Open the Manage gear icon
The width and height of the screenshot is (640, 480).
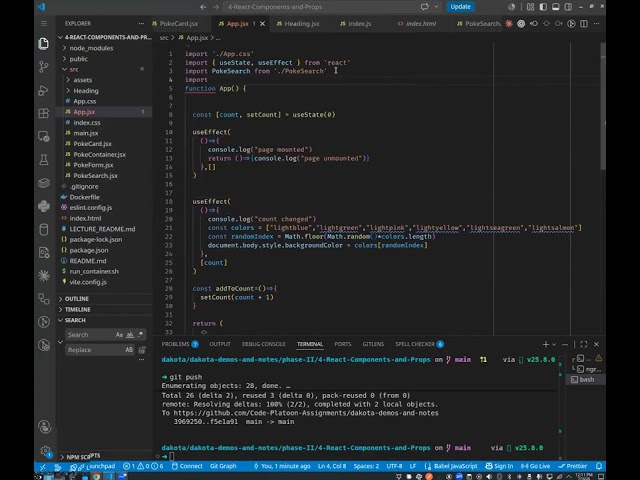[45, 451]
